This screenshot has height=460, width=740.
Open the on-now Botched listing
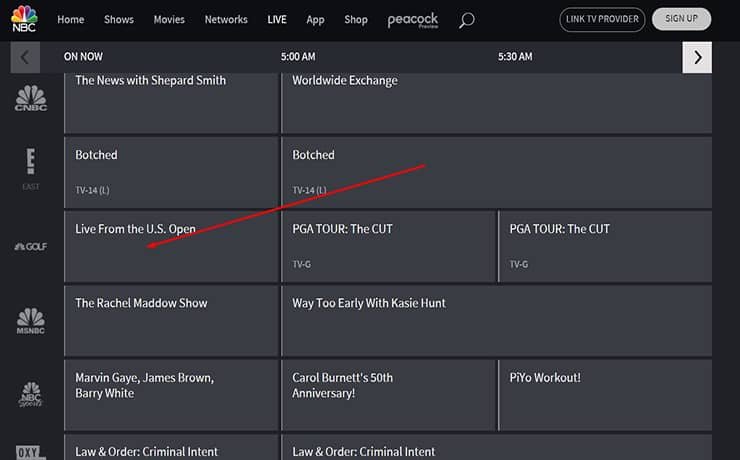pyautogui.click(x=172, y=172)
